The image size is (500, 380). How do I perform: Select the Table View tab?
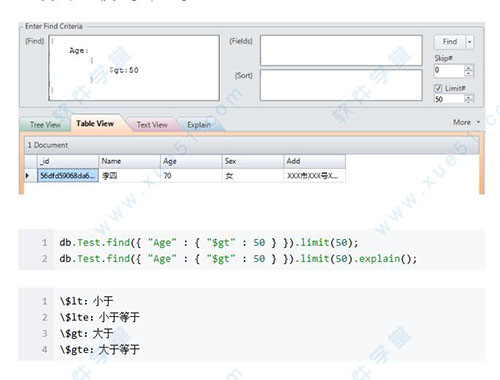click(x=95, y=124)
